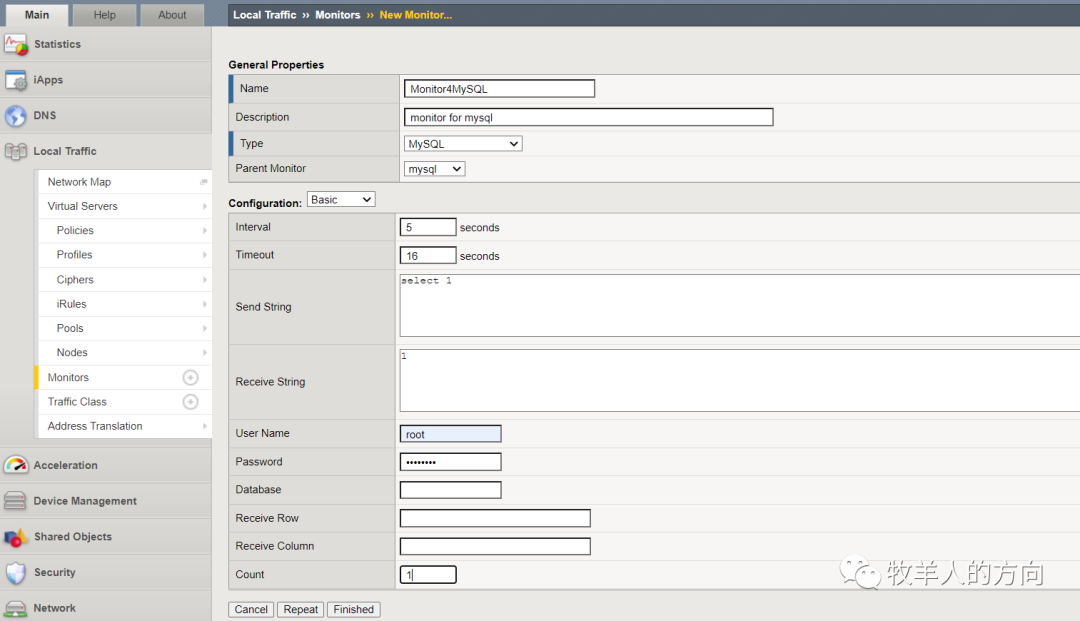The height and width of the screenshot is (621, 1080).
Task: Click the plus icon next to Monitors
Action: (x=190, y=378)
